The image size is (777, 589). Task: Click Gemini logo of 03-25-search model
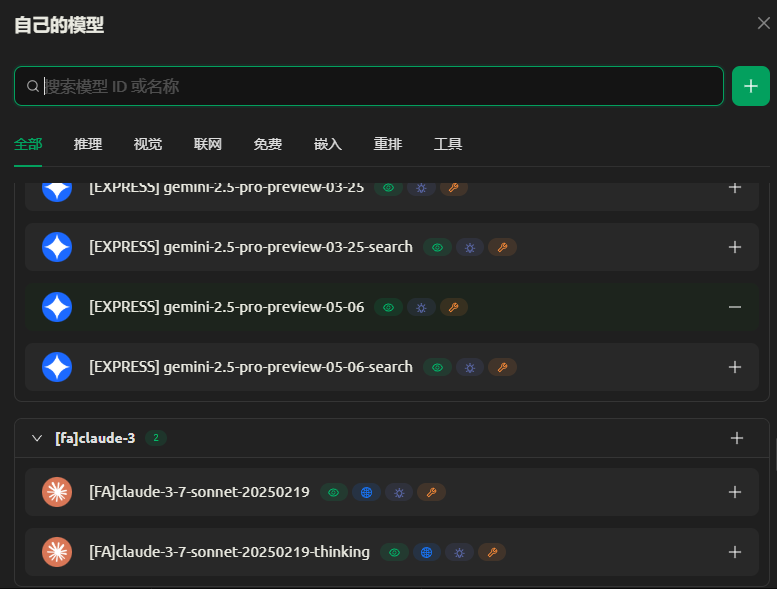pyautogui.click(x=57, y=247)
